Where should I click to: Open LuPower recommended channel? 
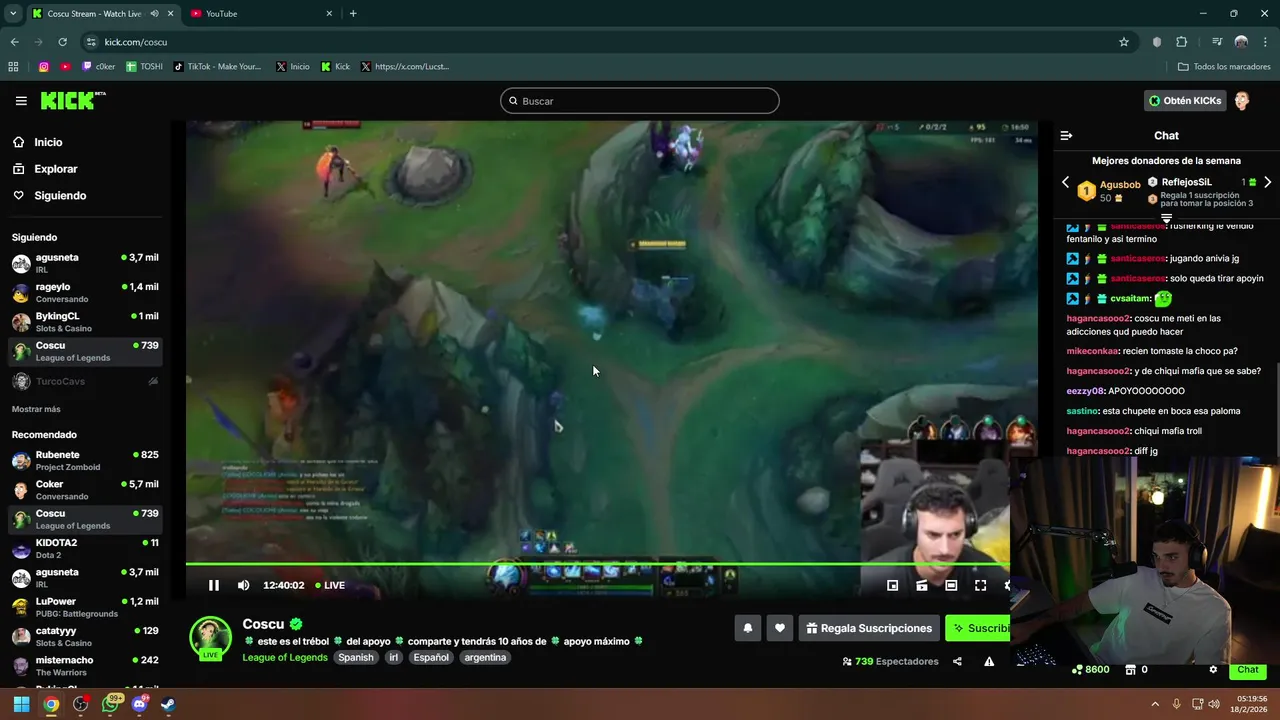pos(85,608)
